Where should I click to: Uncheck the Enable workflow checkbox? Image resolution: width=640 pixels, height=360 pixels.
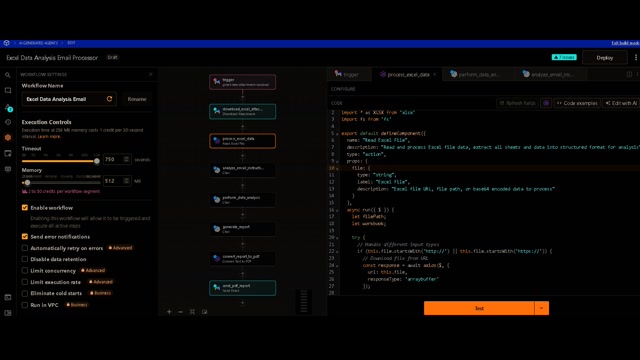[25, 208]
